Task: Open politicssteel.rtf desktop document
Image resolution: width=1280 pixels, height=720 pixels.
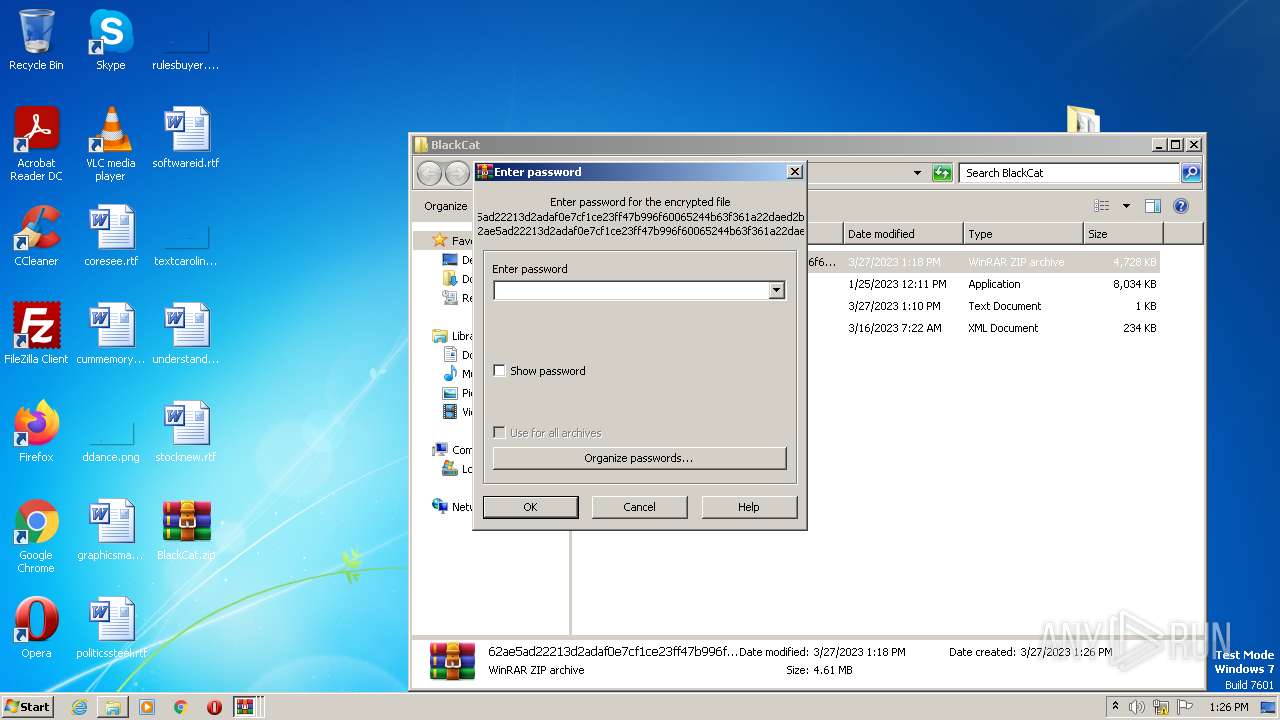Action: click(x=110, y=628)
